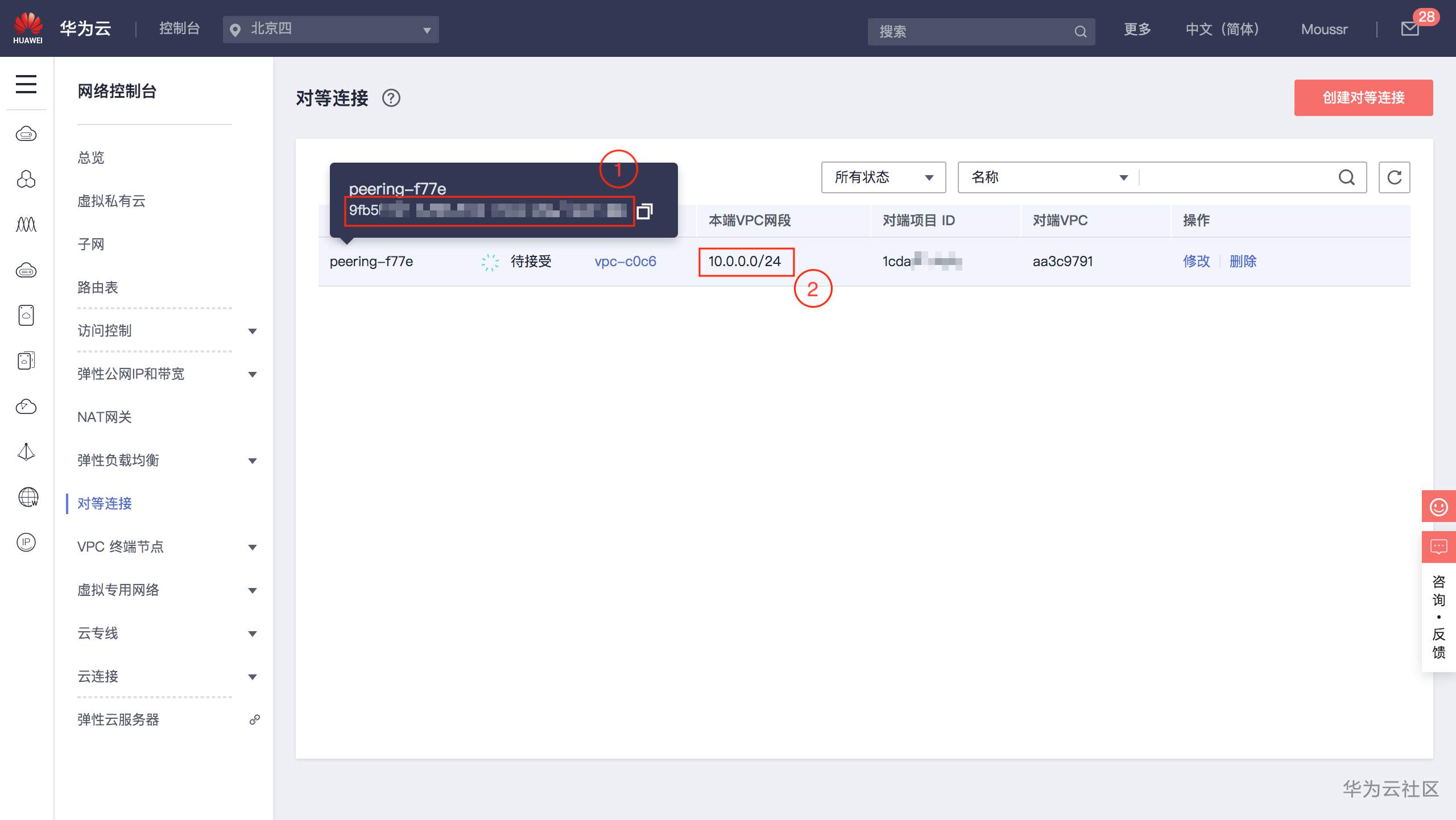
Task: Click the help question mark beside 对等连接
Action: pos(391,98)
